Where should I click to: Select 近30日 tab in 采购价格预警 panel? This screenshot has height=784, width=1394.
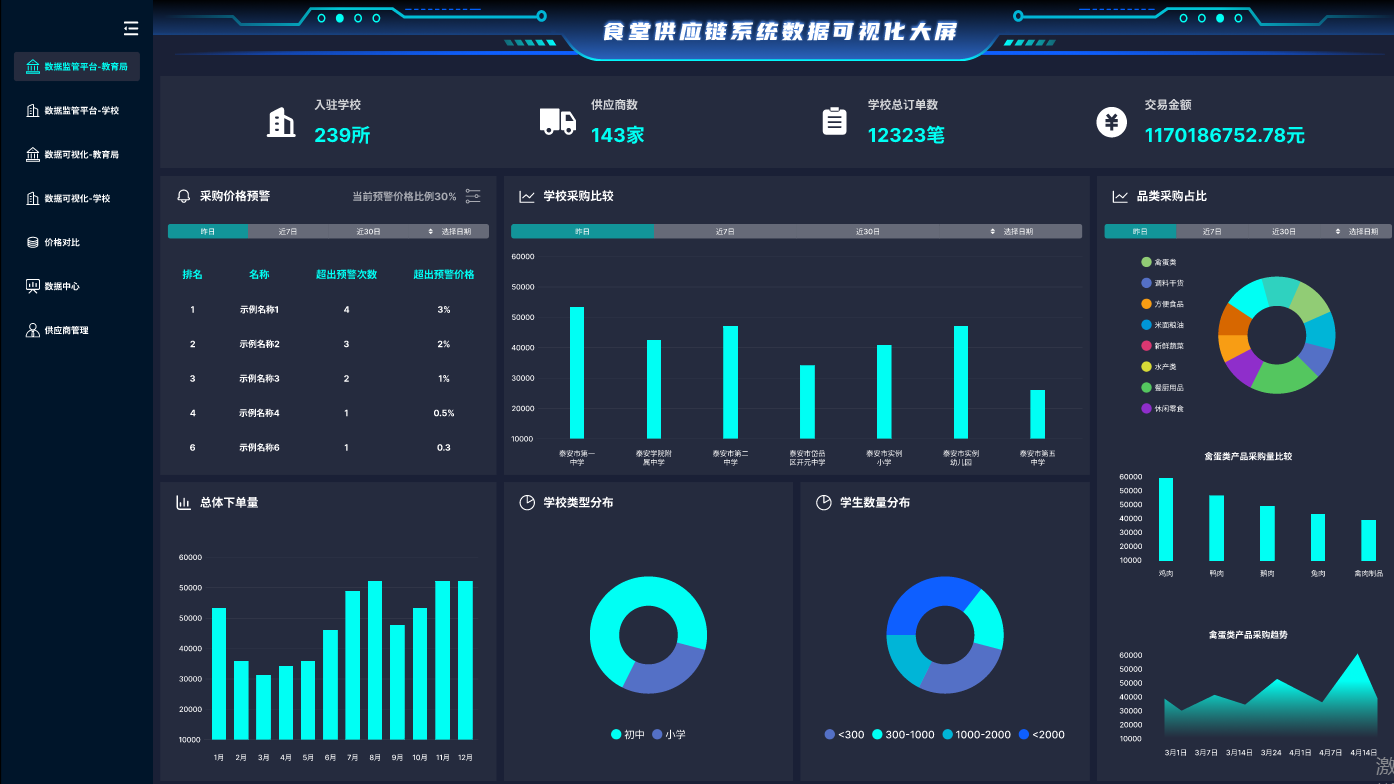(368, 231)
